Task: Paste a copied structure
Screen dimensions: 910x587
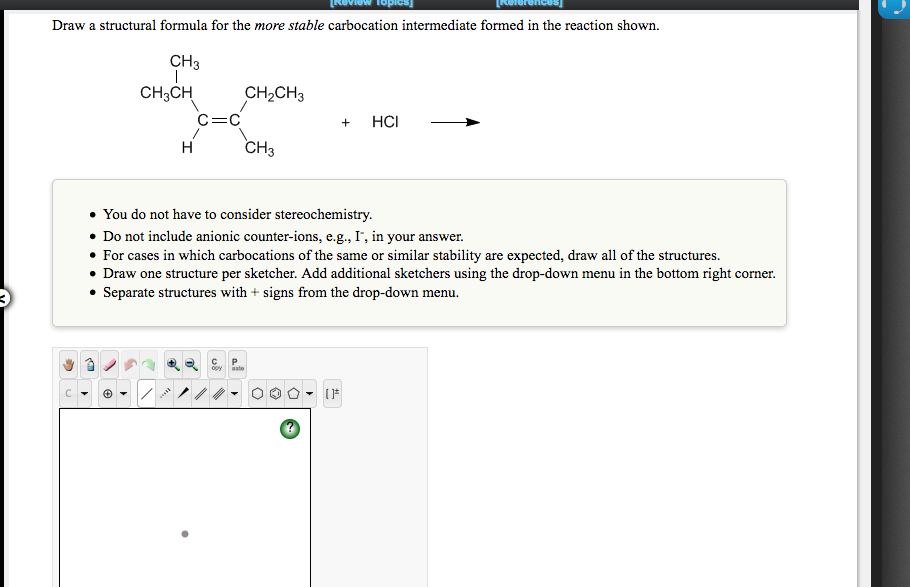Action: pyautogui.click(x=236, y=364)
